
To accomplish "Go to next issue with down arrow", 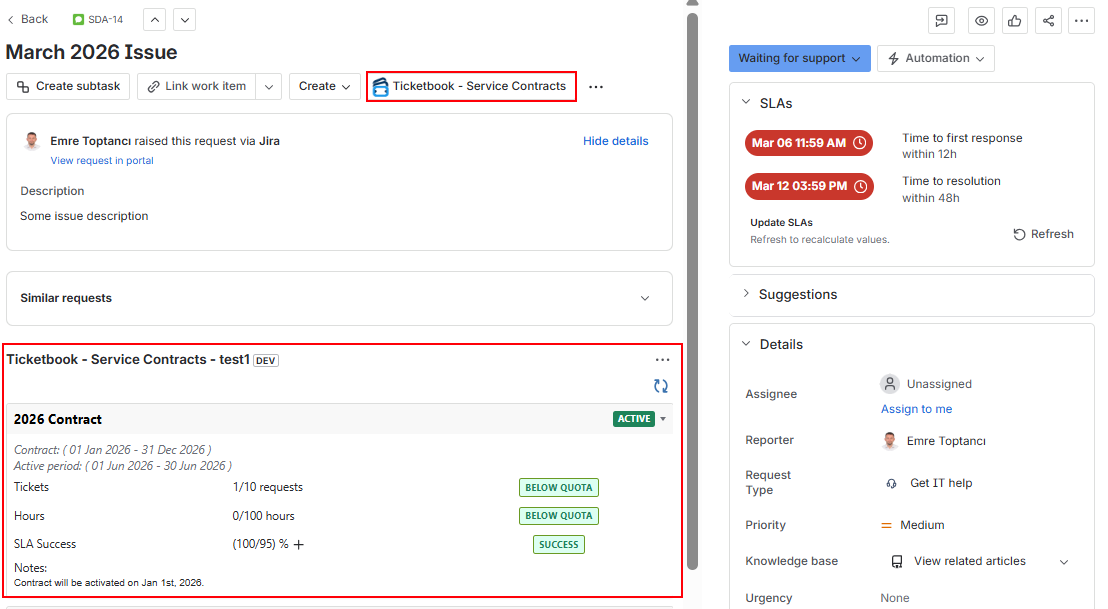I will coord(184,20).
